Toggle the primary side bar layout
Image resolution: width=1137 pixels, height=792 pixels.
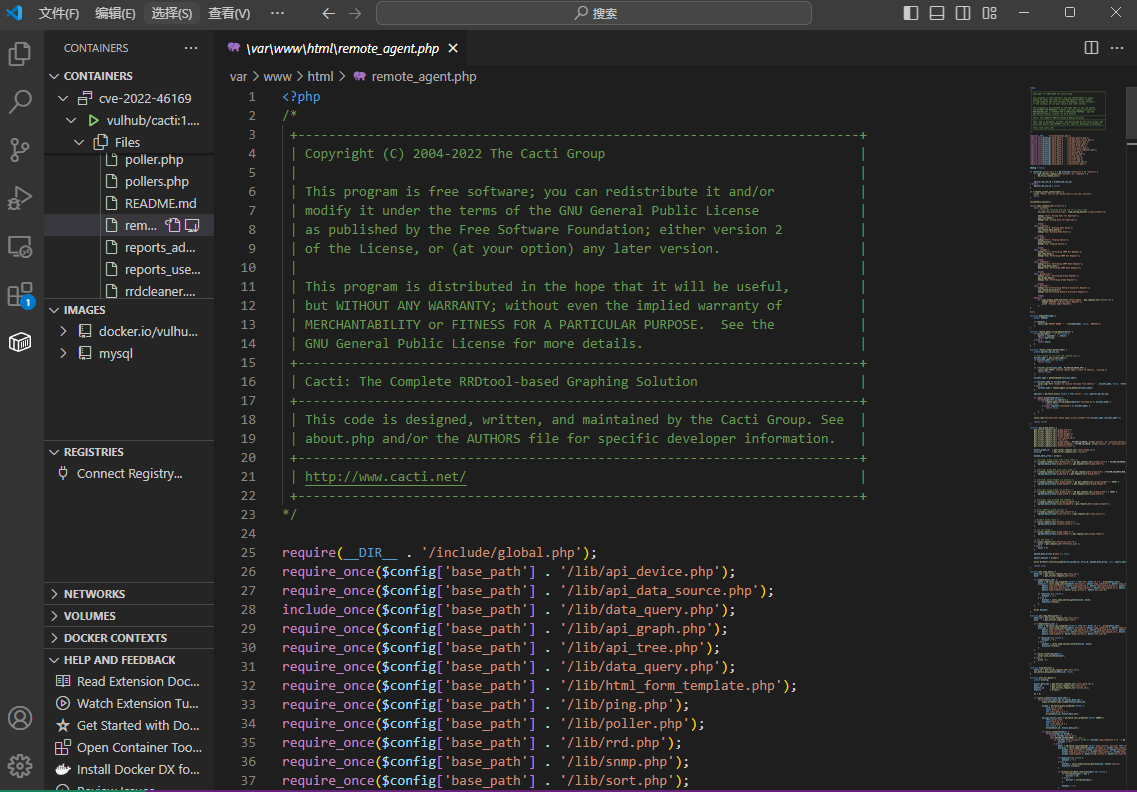911,13
